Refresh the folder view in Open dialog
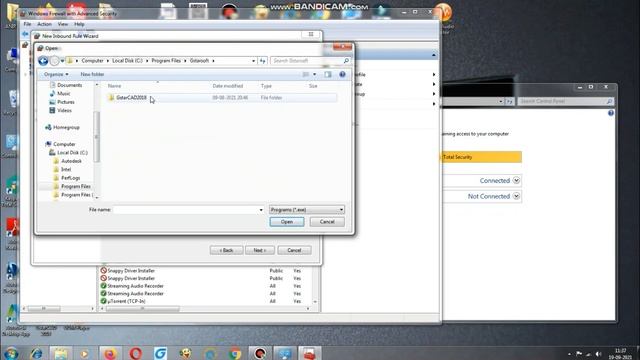 (262, 61)
